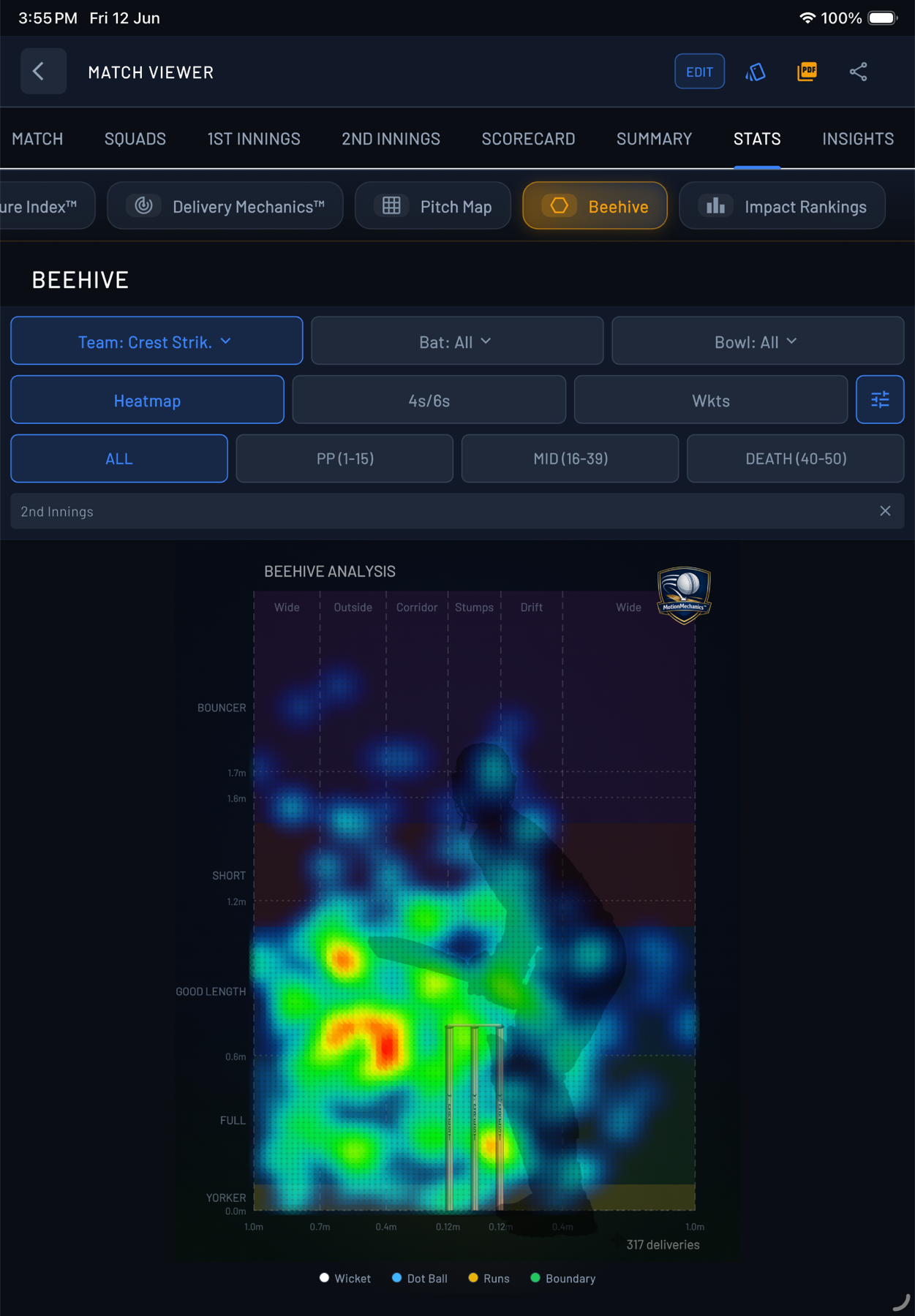Switch display to Wkts
Image resolution: width=915 pixels, height=1316 pixels.
tap(711, 400)
